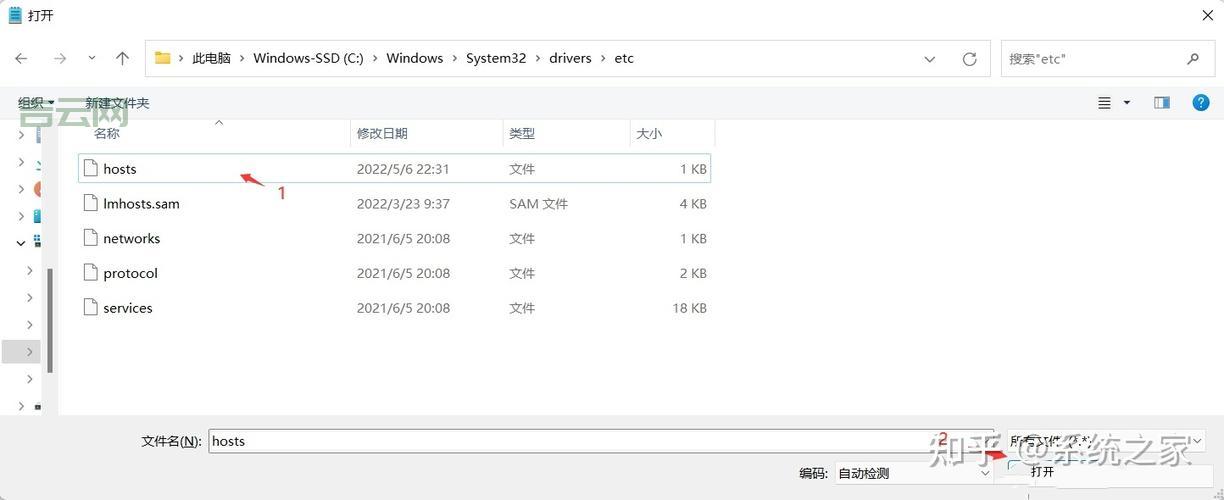Click the Back navigation arrow
Viewport: 1224px width, 500px height.
21,59
